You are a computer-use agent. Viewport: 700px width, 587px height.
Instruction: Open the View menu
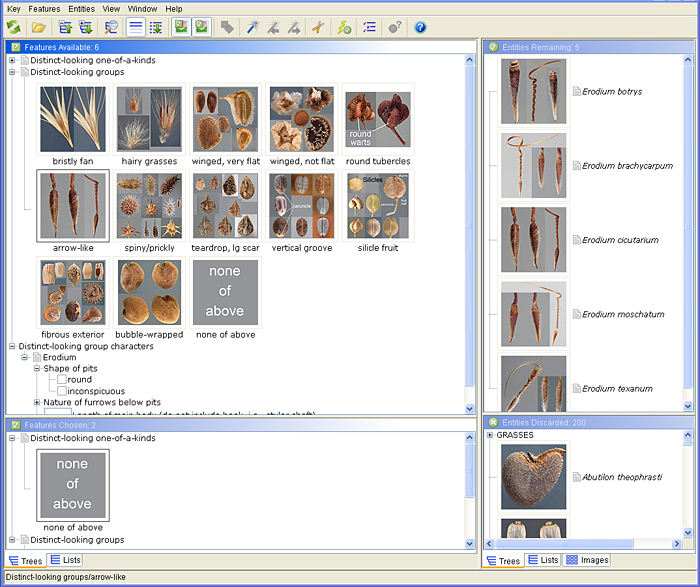pos(111,9)
